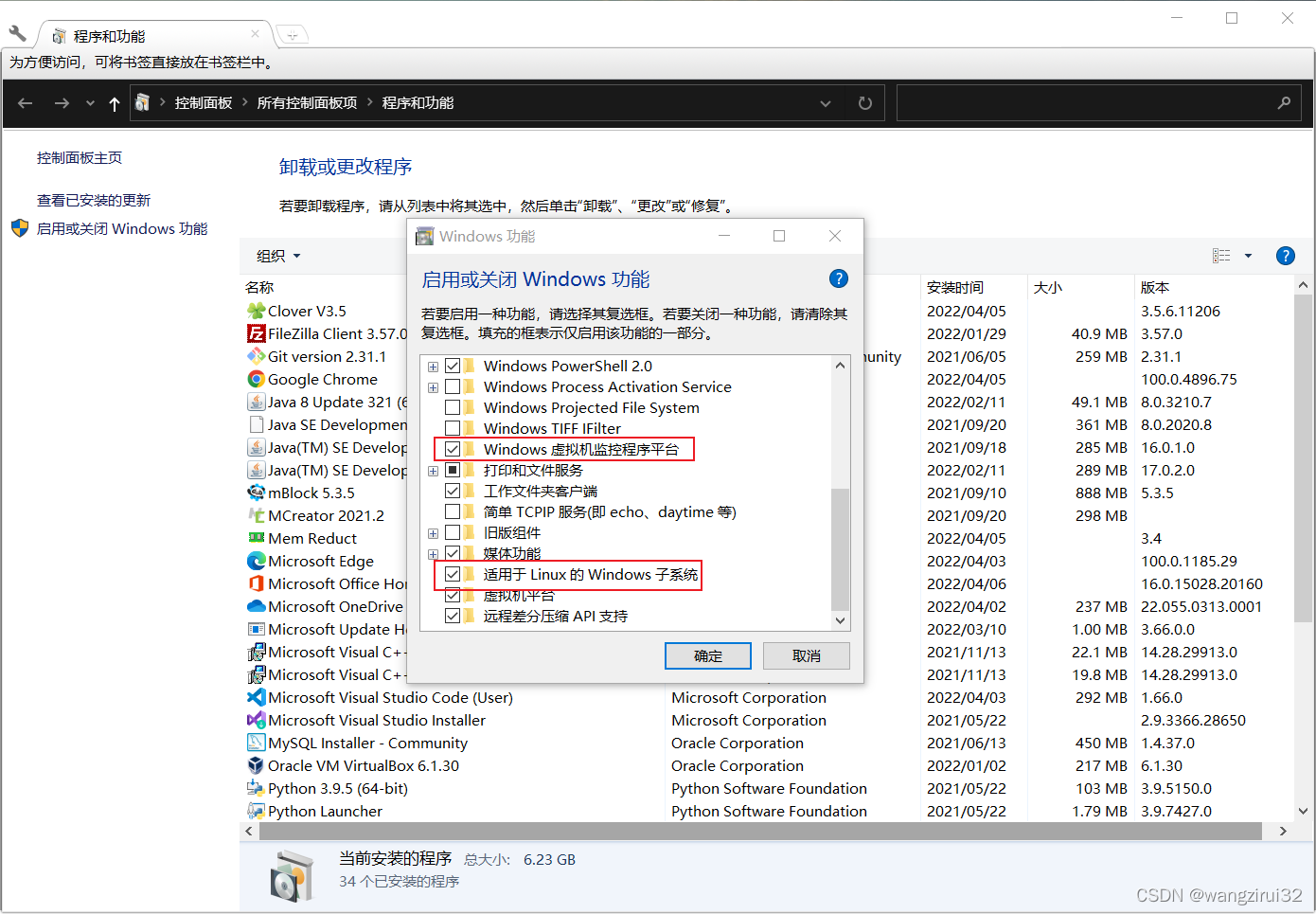Expand the 媒体功能 tree node
The image size is (1316, 914).
click(434, 553)
